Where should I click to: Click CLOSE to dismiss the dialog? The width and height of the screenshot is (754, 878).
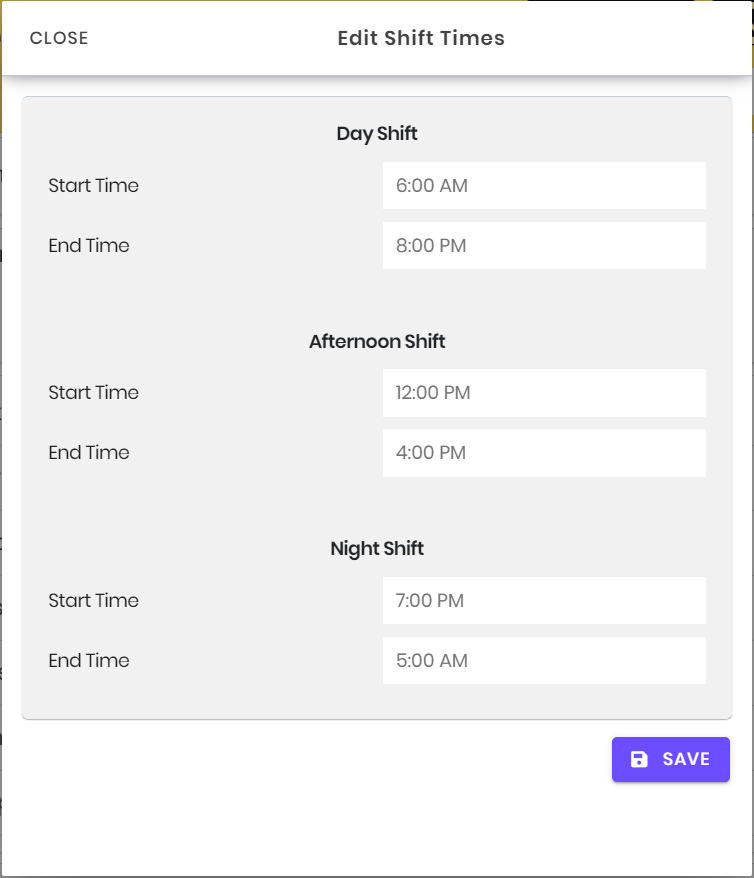(x=58, y=38)
